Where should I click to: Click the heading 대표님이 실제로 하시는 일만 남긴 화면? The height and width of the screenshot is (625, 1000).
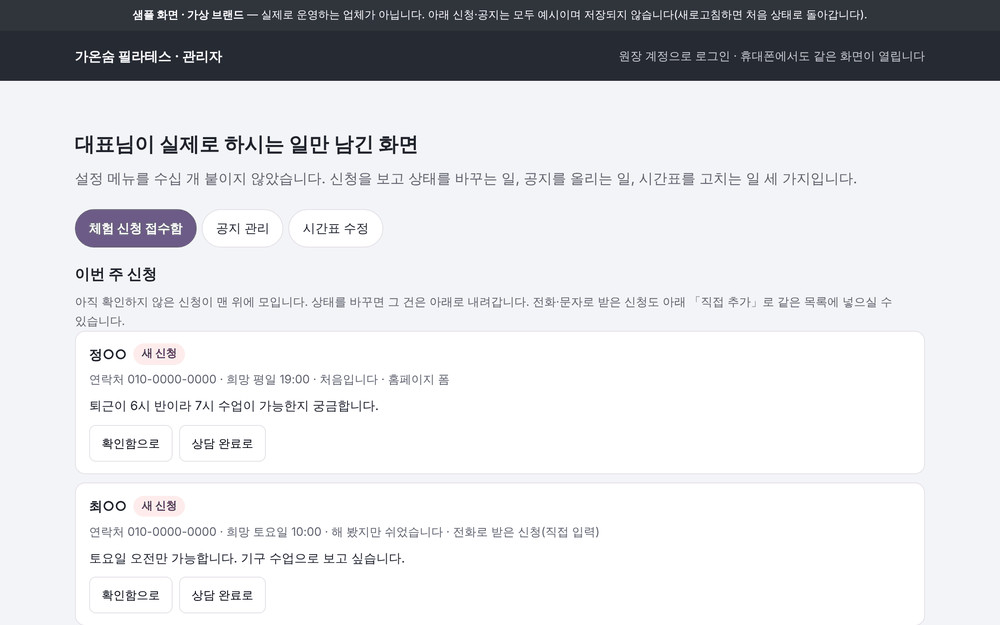246,144
